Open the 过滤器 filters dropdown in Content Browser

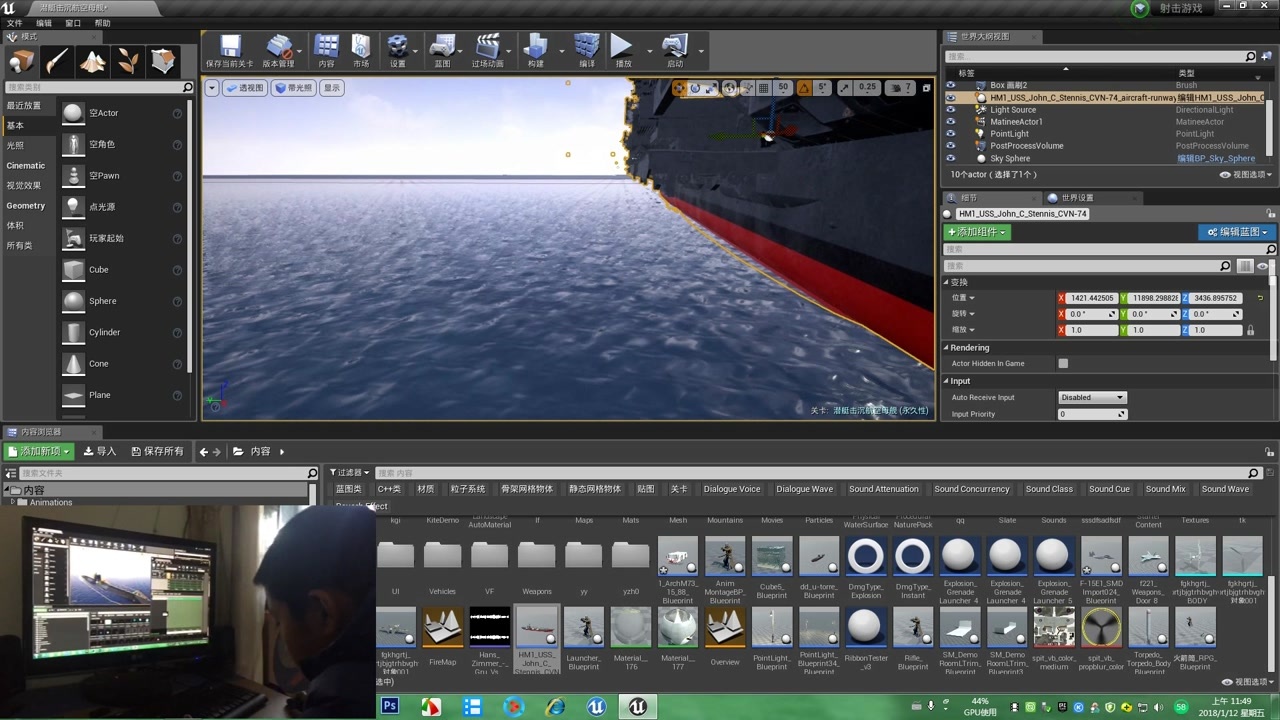[350, 473]
